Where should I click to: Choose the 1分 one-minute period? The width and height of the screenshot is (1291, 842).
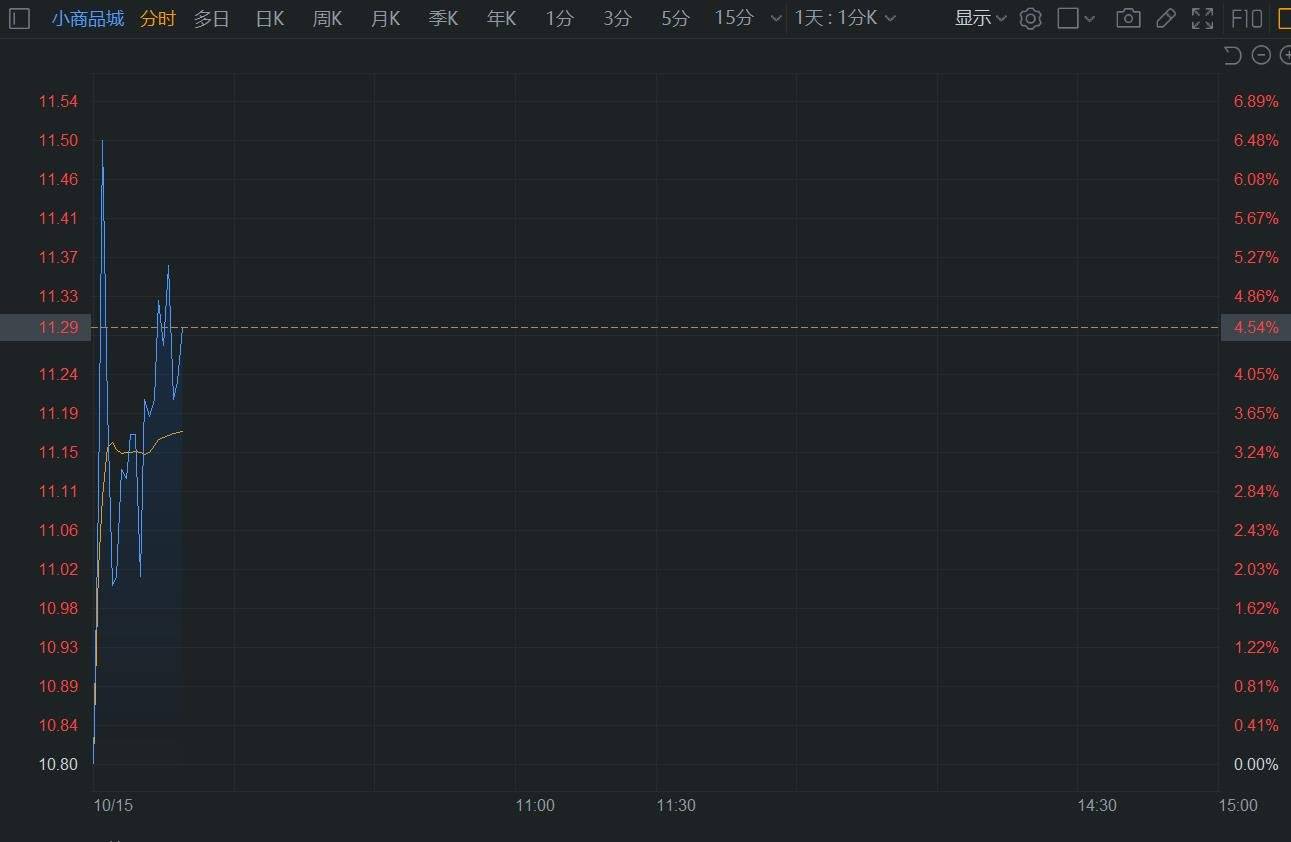coord(560,18)
